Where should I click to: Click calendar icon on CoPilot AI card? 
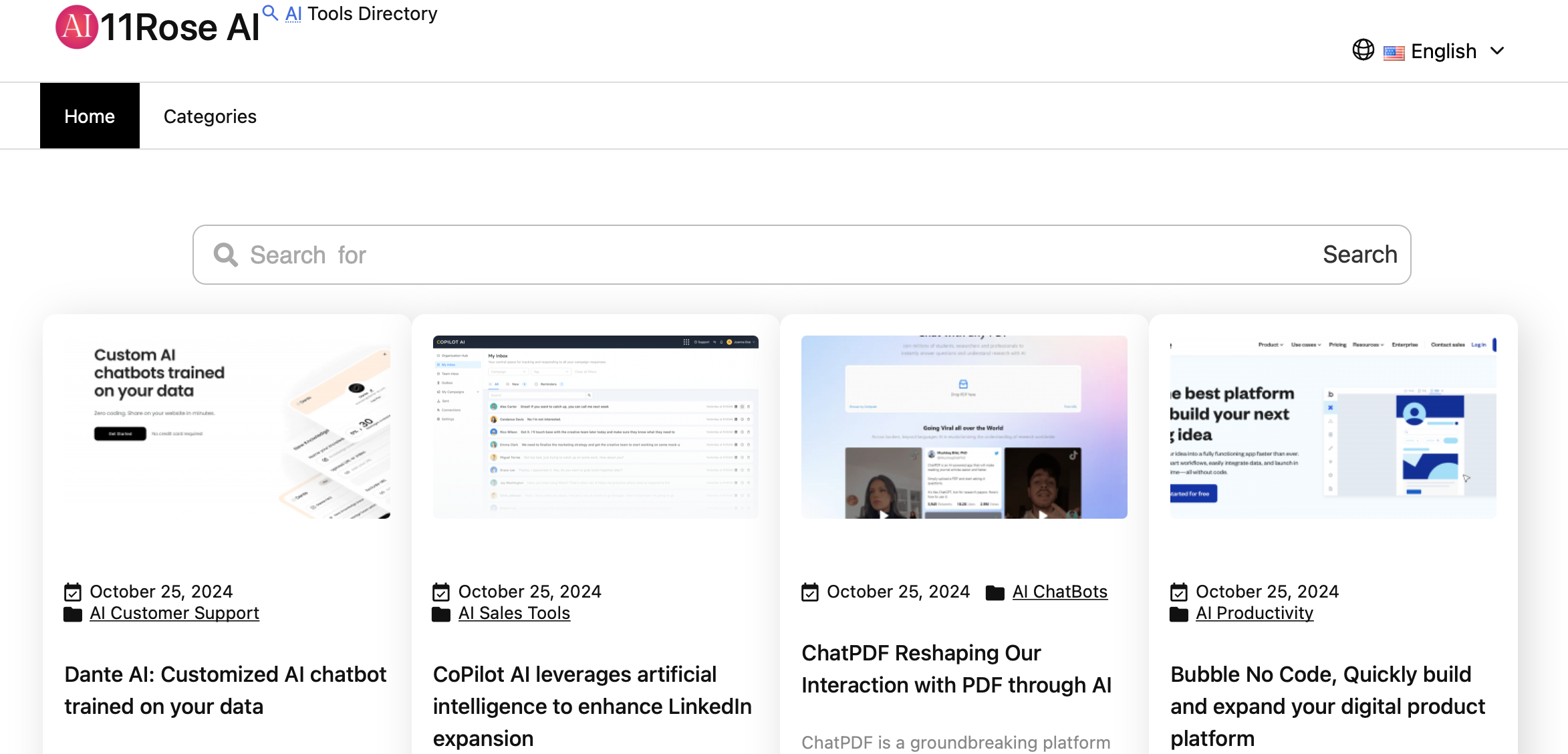441,592
